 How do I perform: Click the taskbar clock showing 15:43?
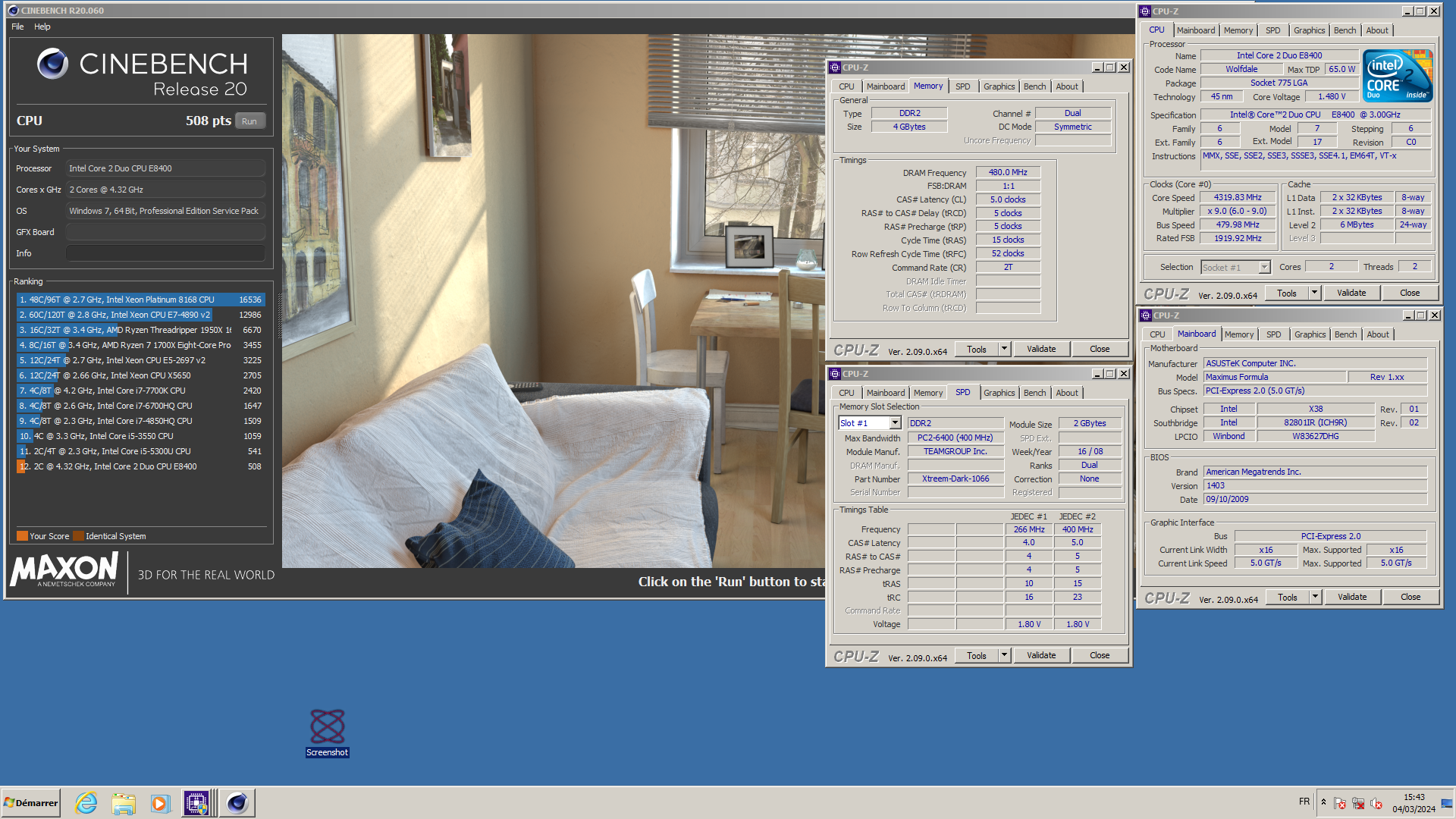[1414, 803]
